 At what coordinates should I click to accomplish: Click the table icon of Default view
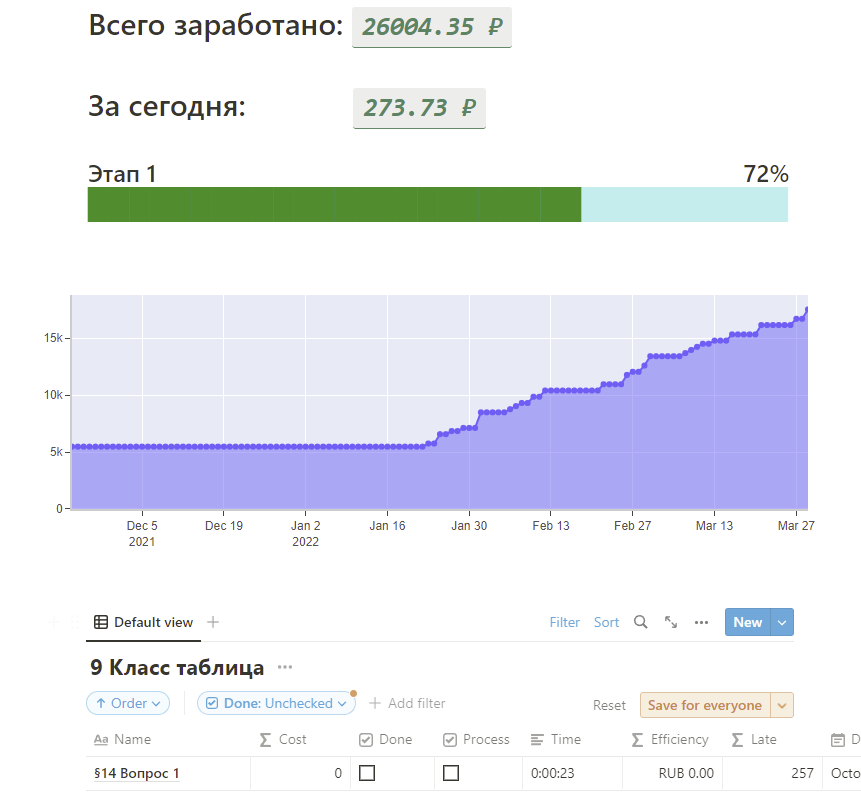click(x=100, y=622)
